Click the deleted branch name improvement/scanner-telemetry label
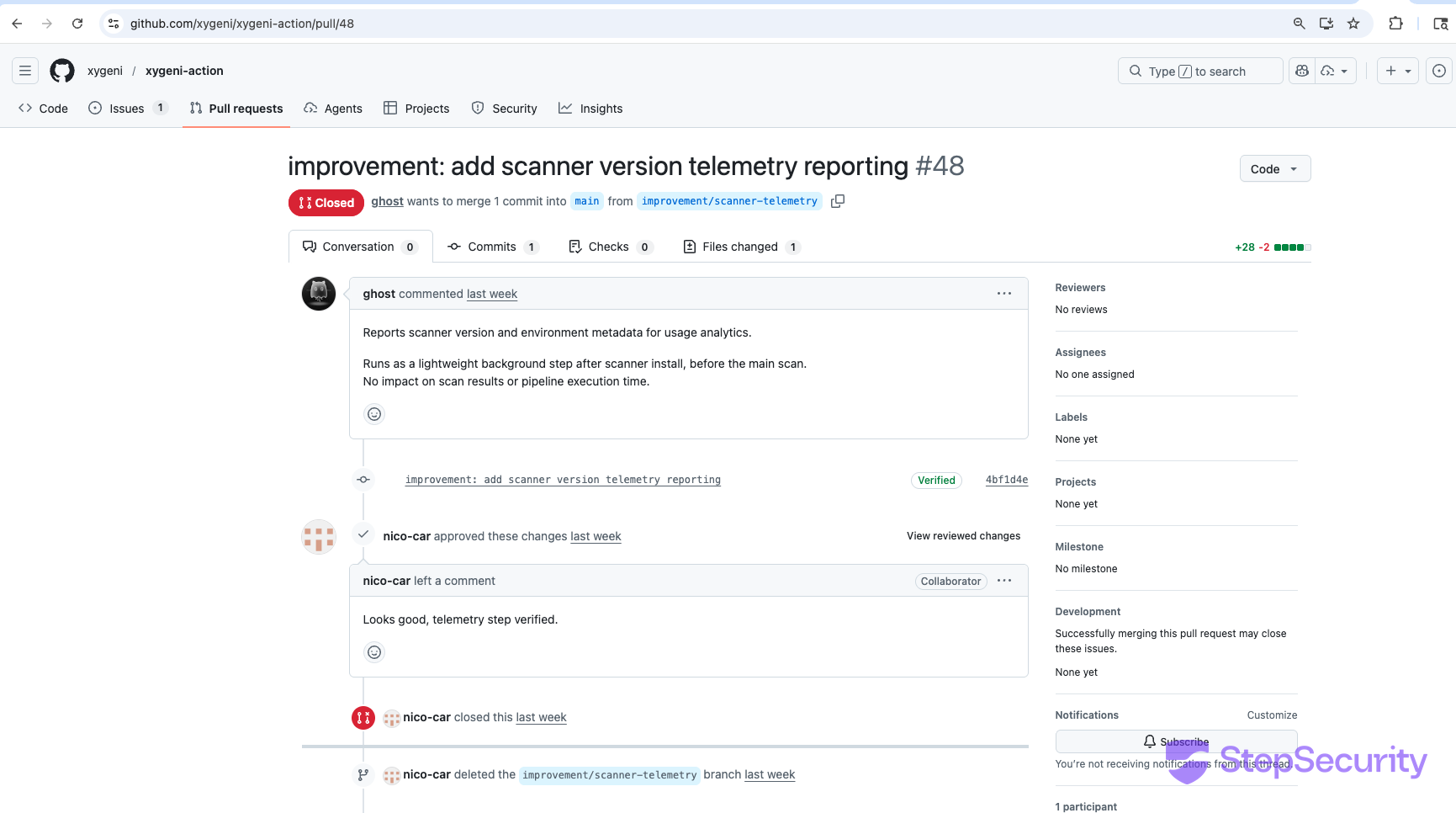The height and width of the screenshot is (813, 1456). [x=609, y=775]
